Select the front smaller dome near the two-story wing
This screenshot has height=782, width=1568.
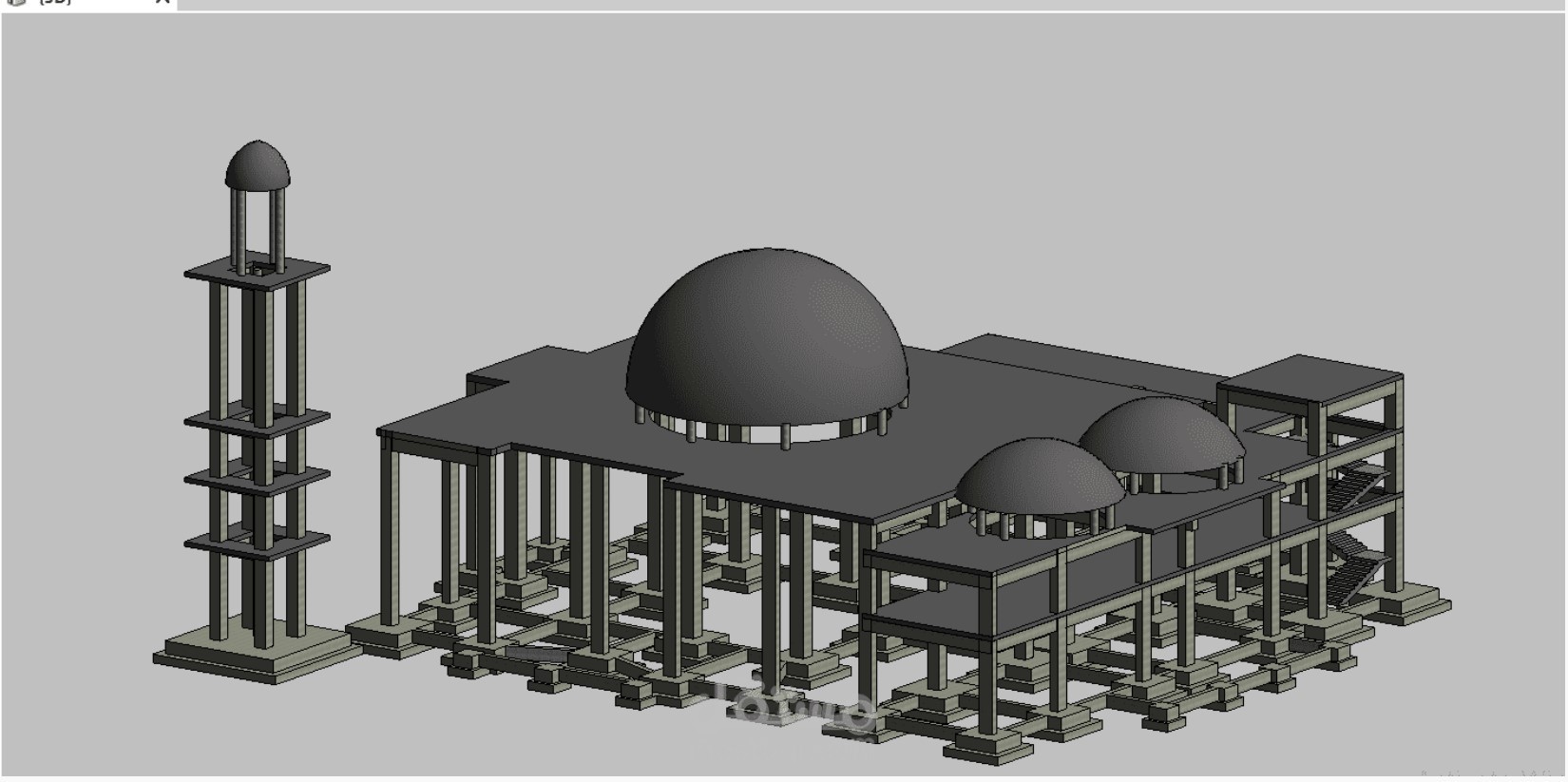(x=1041, y=475)
